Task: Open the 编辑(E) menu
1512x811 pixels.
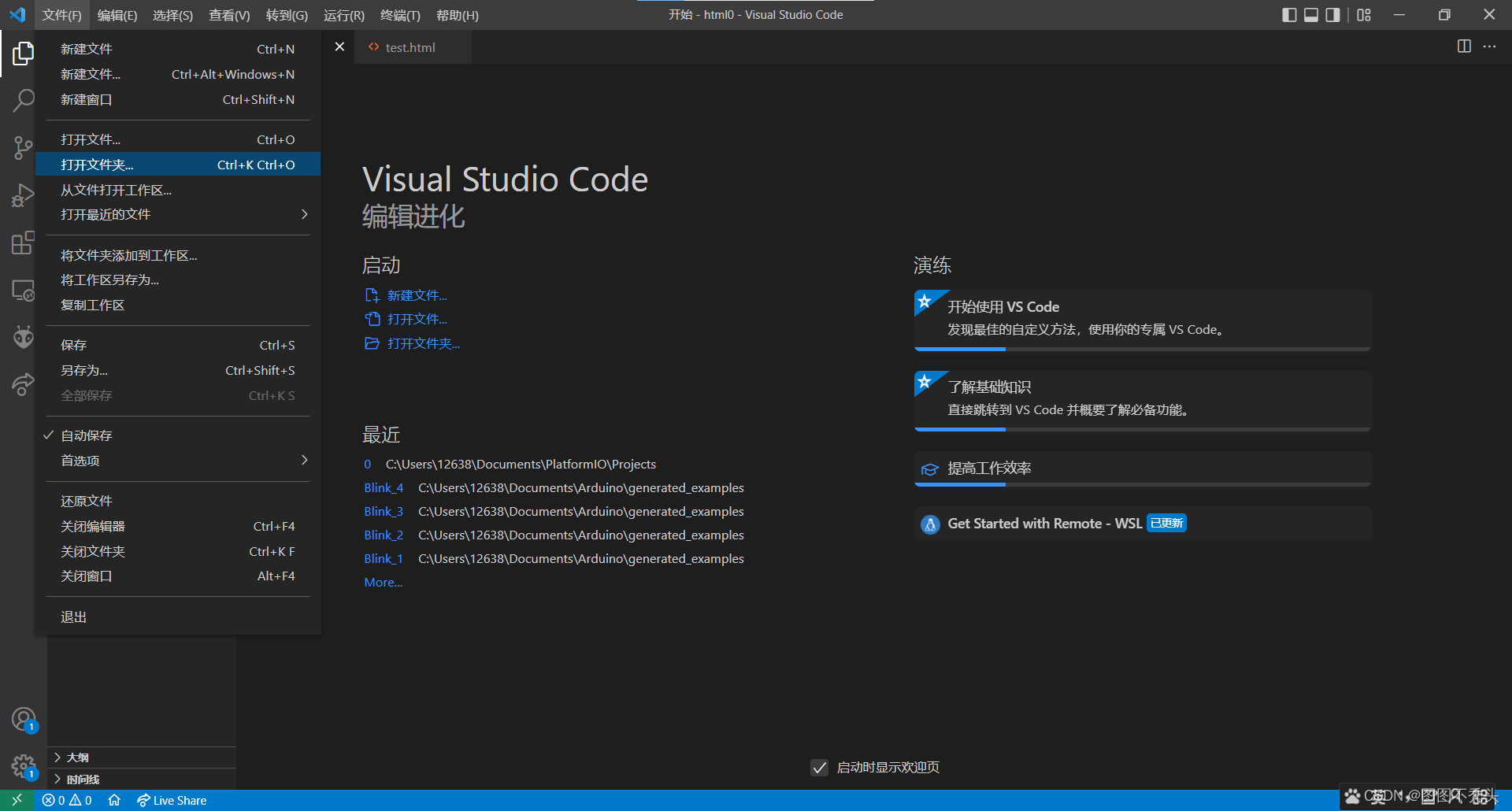Action: 117,15
